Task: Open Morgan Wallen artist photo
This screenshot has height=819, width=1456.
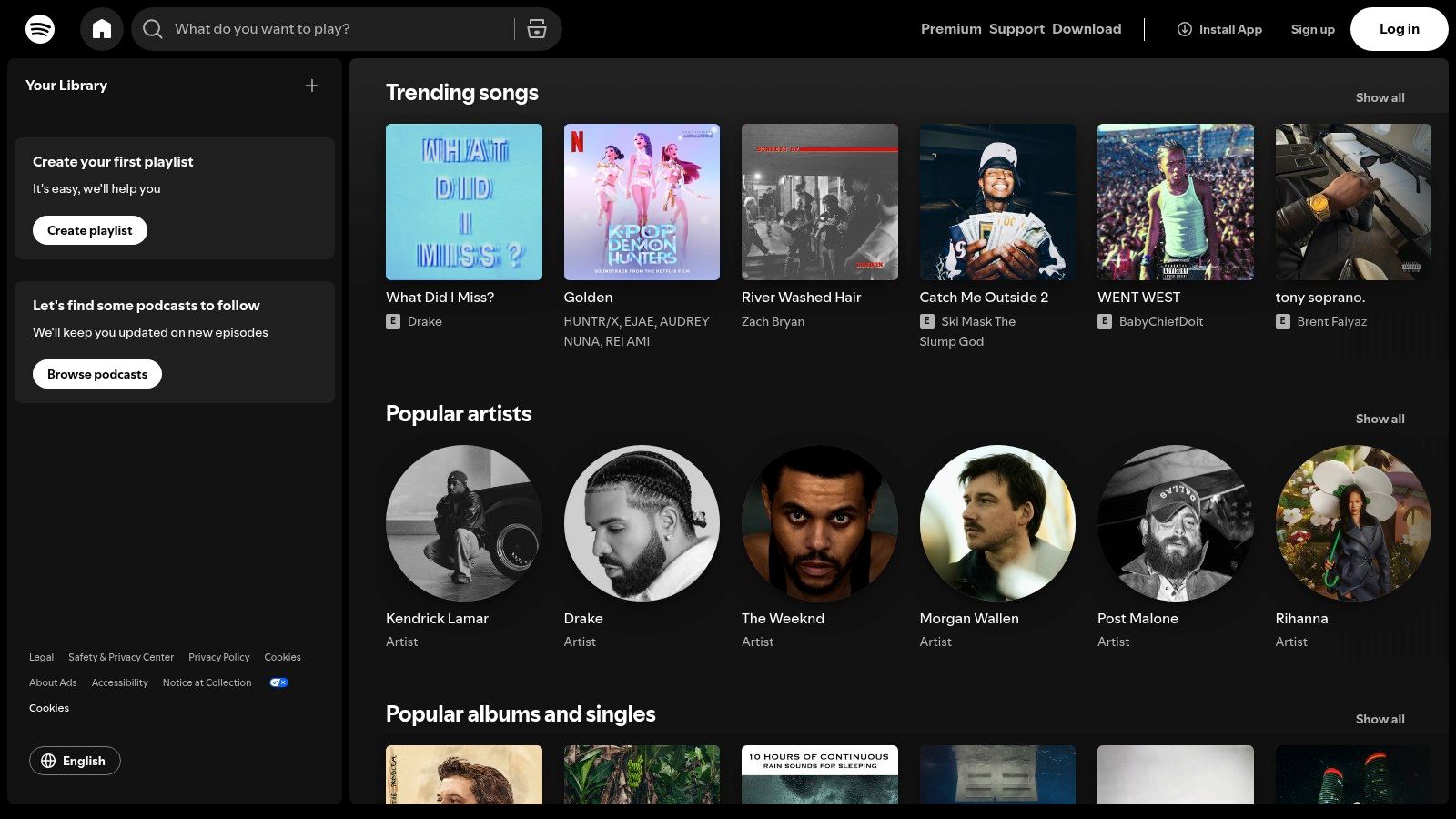Action: [x=997, y=523]
